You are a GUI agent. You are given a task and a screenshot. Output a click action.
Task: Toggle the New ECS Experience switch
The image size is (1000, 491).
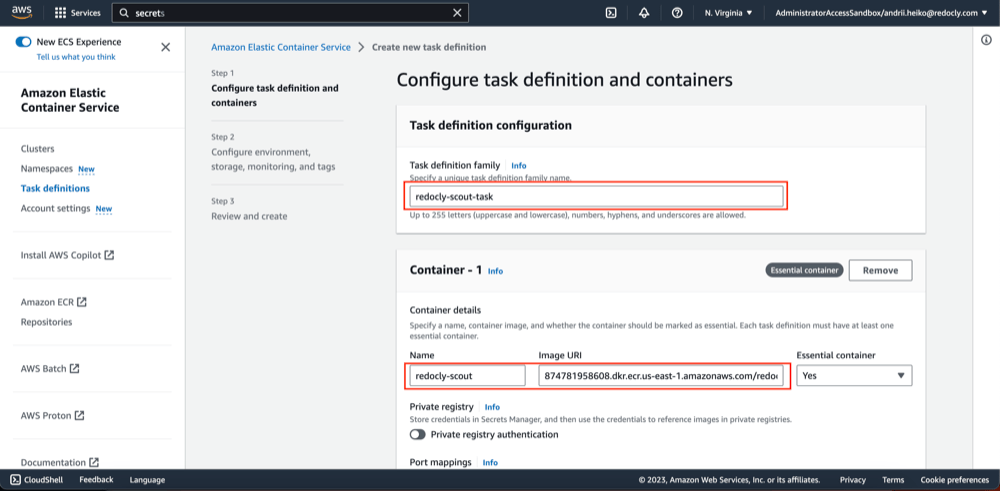23,42
